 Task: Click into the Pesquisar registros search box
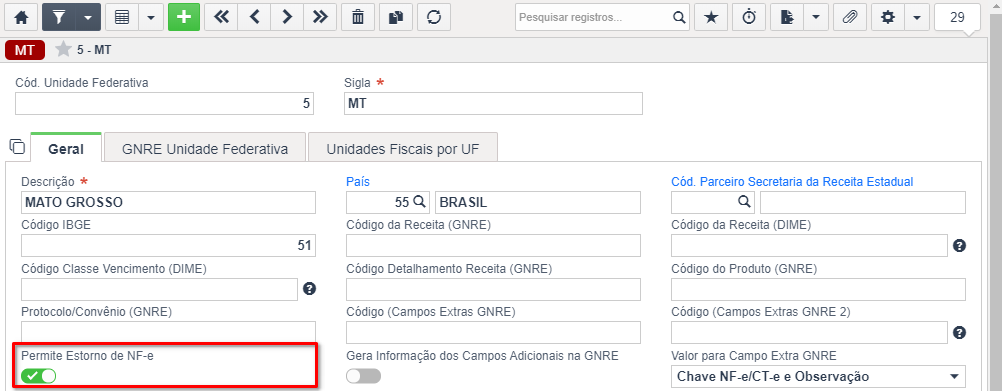click(x=592, y=17)
